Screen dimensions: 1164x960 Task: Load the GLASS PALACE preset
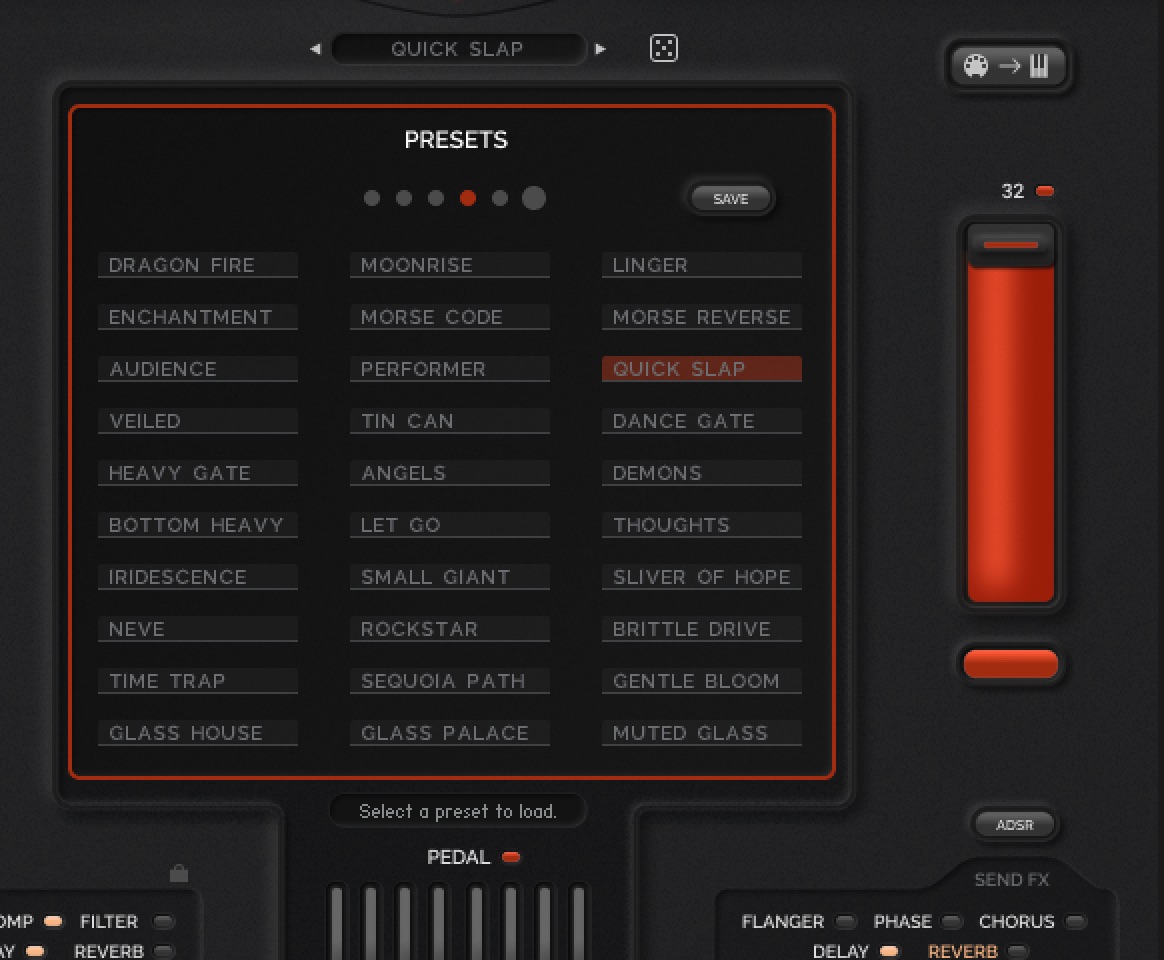[x=449, y=733]
